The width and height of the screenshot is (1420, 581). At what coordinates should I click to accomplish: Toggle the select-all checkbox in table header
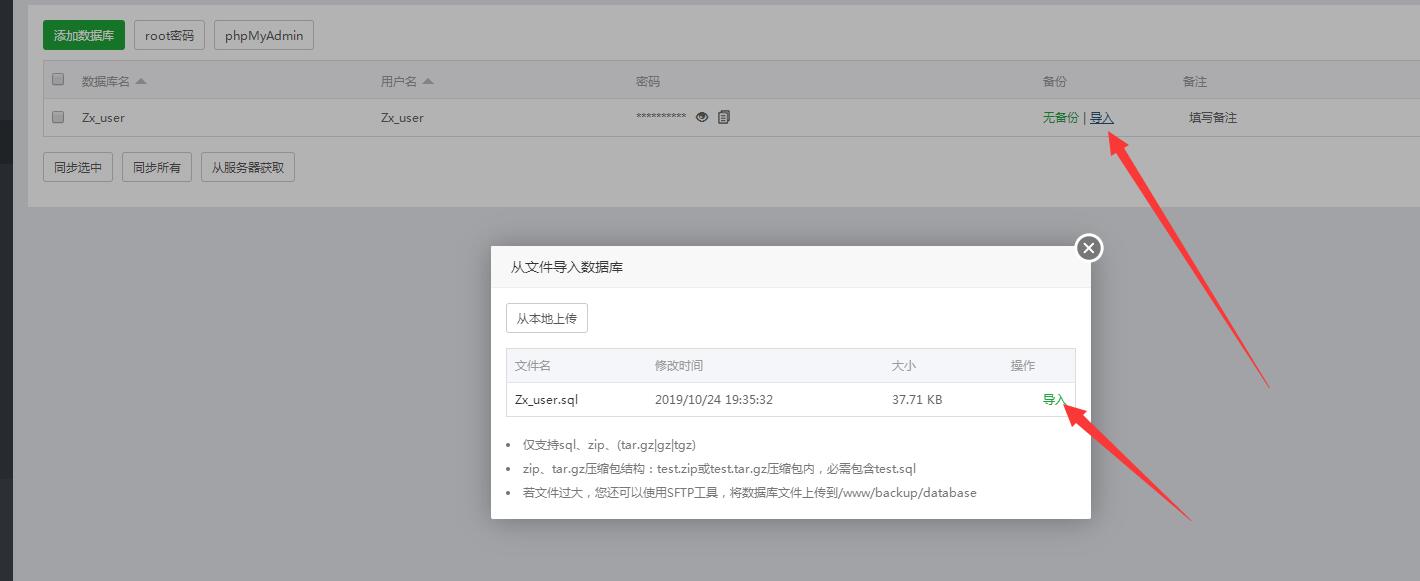point(58,80)
